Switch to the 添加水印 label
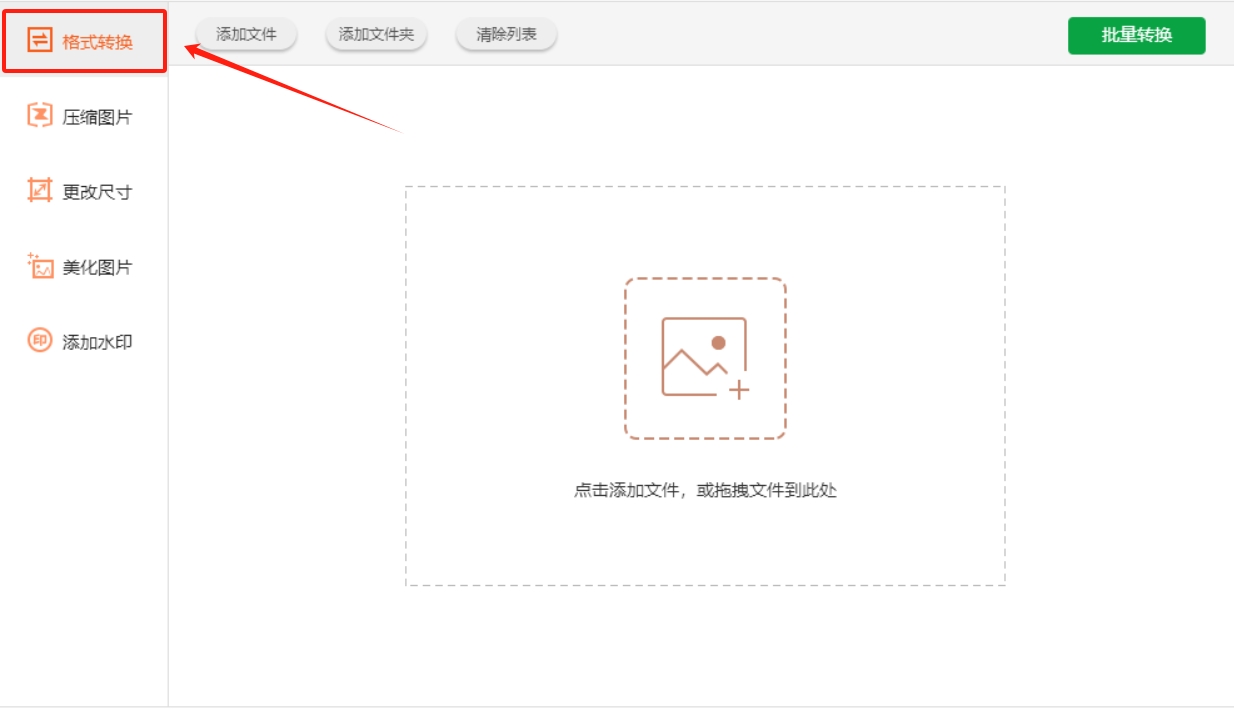The image size is (1234, 709). (x=97, y=342)
